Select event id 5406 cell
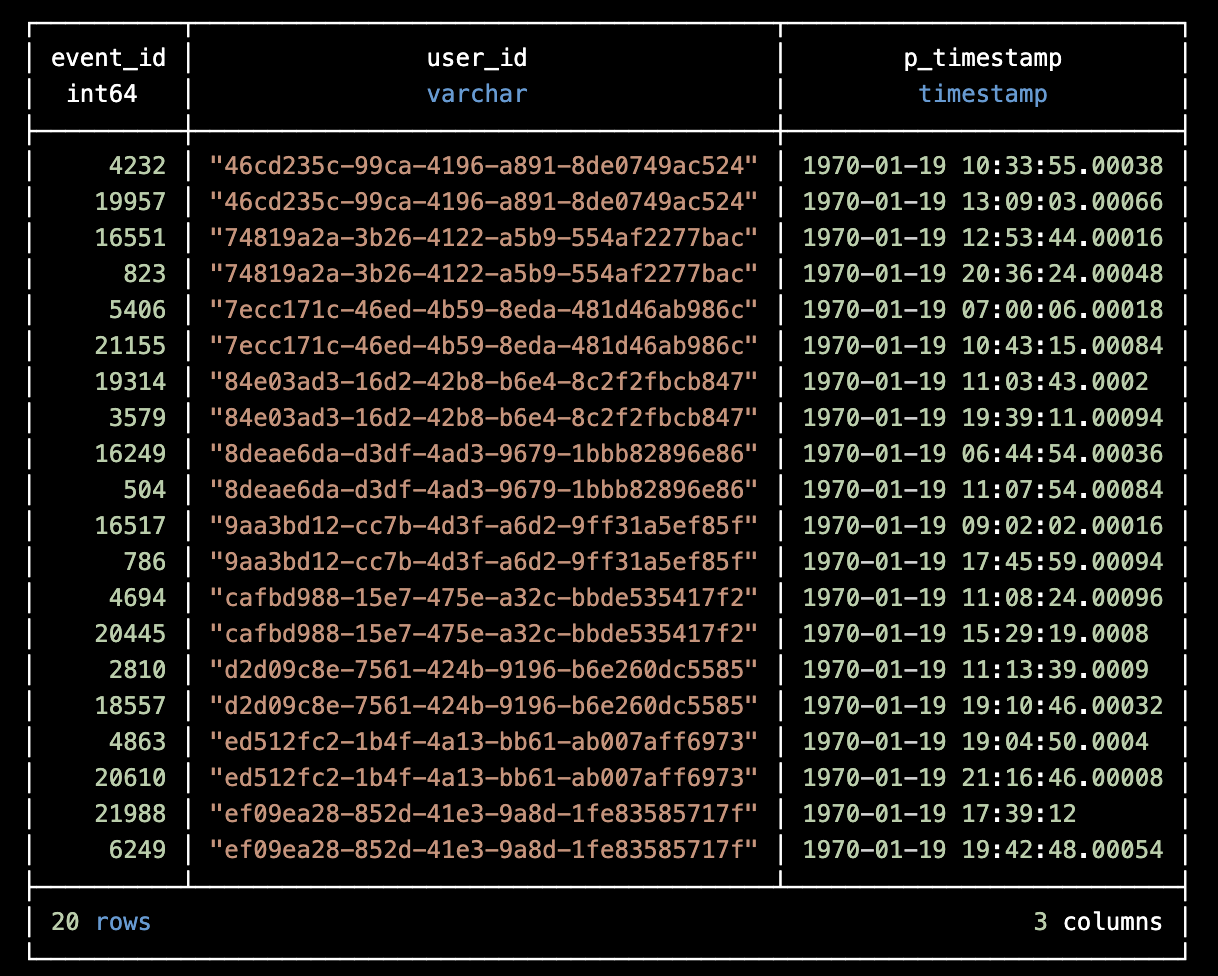1218x976 pixels. (138, 310)
